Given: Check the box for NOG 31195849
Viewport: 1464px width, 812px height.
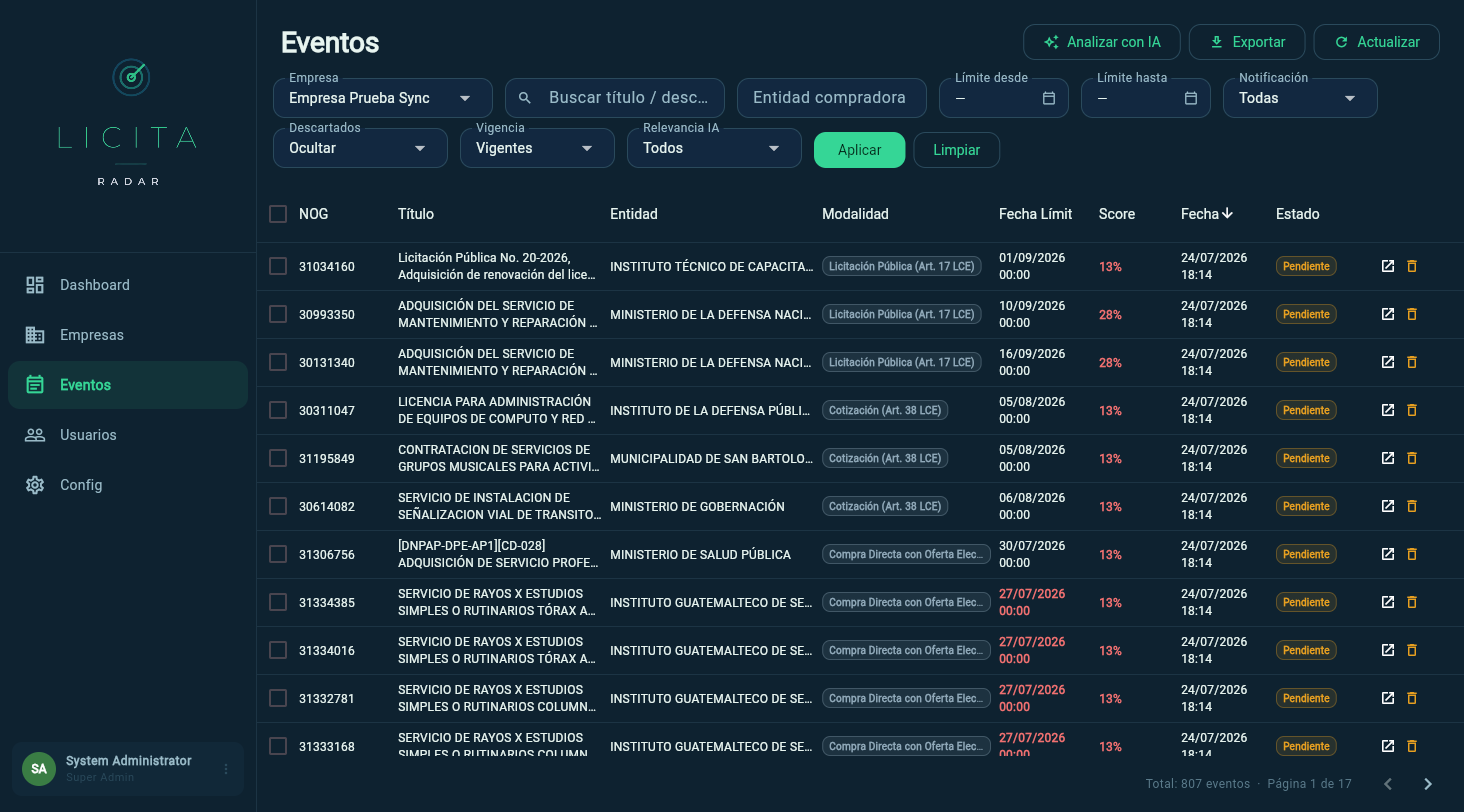Looking at the screenshot, I should 278,458.
